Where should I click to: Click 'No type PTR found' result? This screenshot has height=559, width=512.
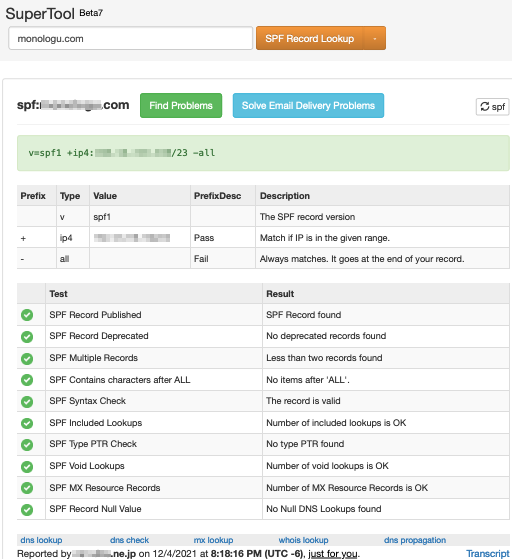tap(305, 444)
